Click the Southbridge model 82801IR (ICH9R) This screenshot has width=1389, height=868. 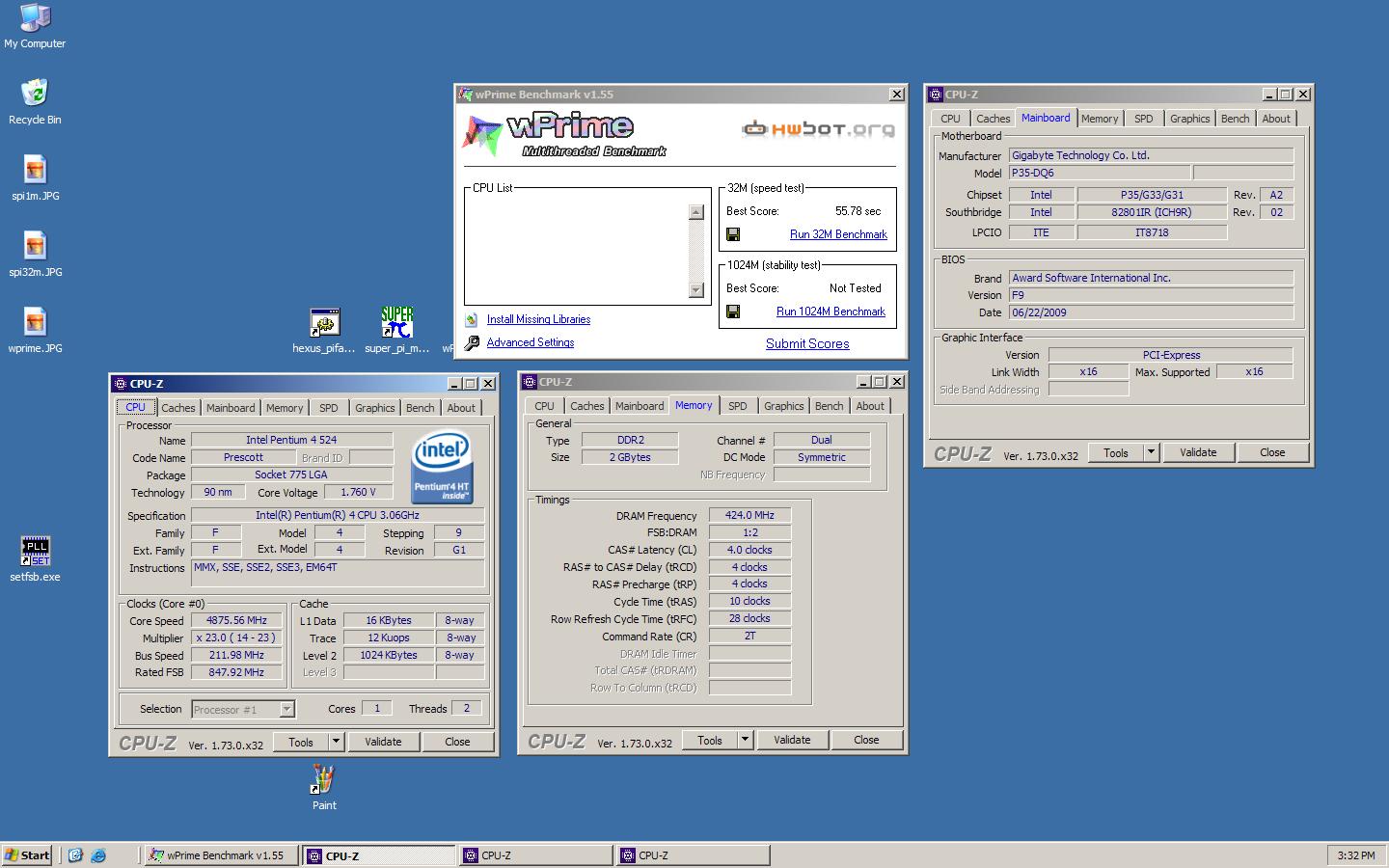tap(1152, 212)
